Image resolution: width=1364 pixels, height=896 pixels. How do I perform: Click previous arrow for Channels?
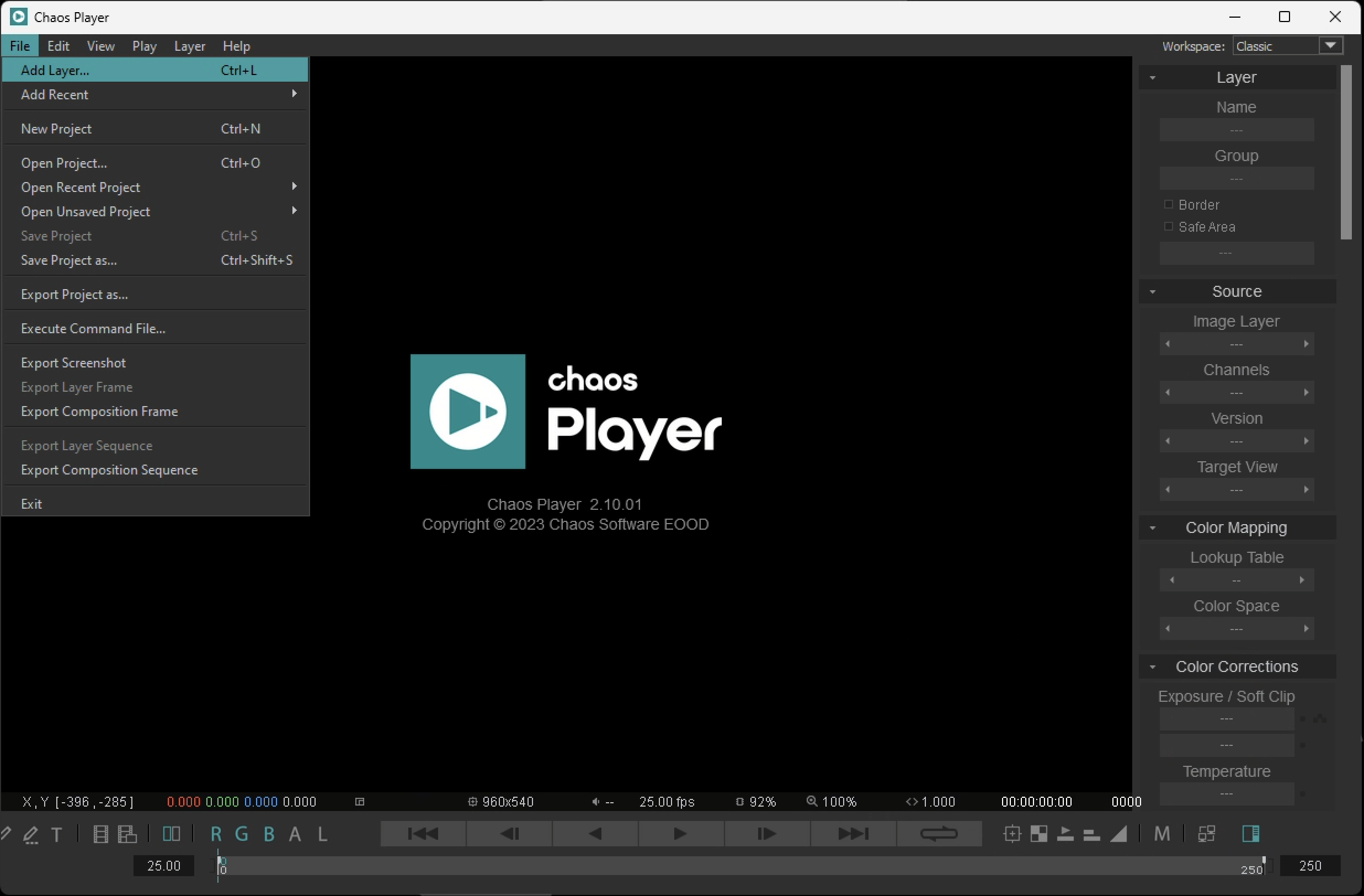point(1168,393)
